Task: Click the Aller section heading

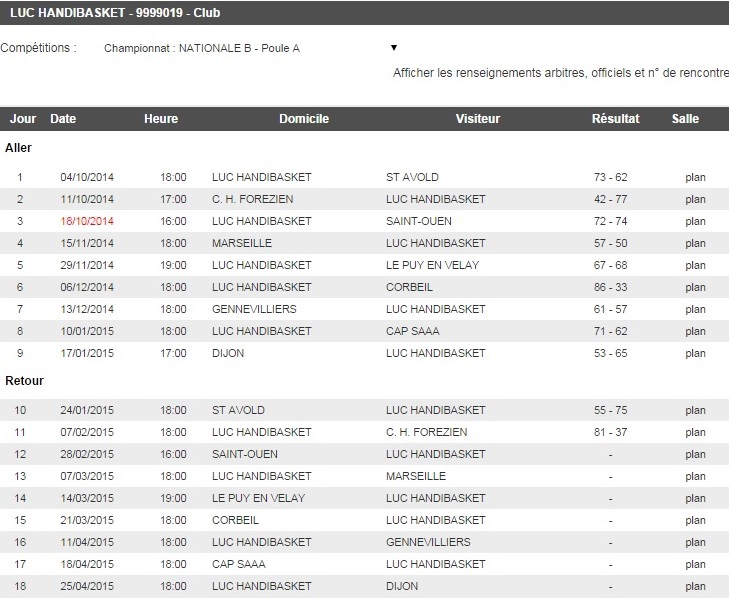Action: coord(18,148)
